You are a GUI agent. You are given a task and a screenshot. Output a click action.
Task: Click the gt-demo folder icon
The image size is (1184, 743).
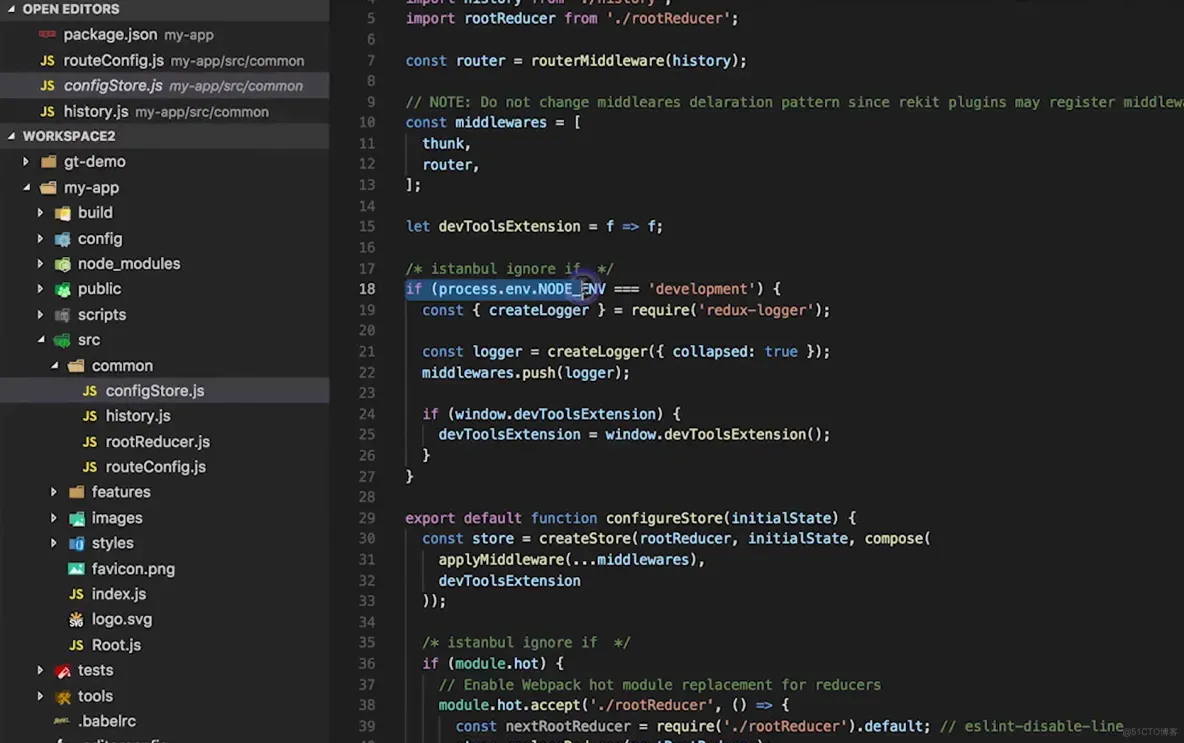point(49,162)
